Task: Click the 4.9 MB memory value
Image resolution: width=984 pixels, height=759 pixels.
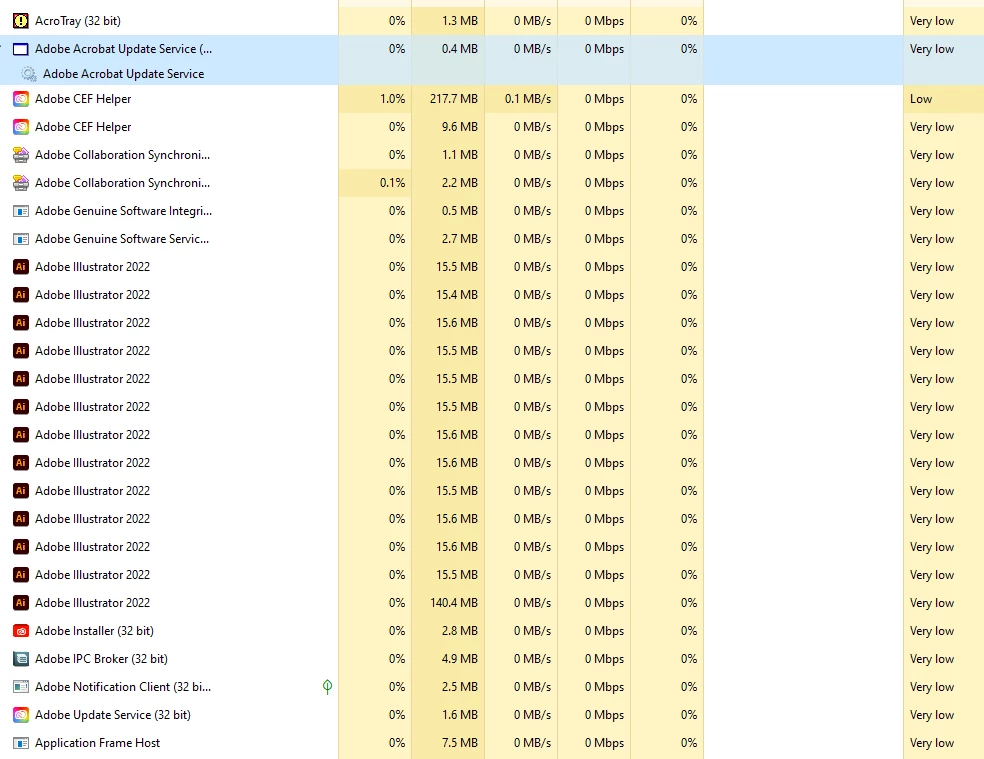Action: (459, 659)
